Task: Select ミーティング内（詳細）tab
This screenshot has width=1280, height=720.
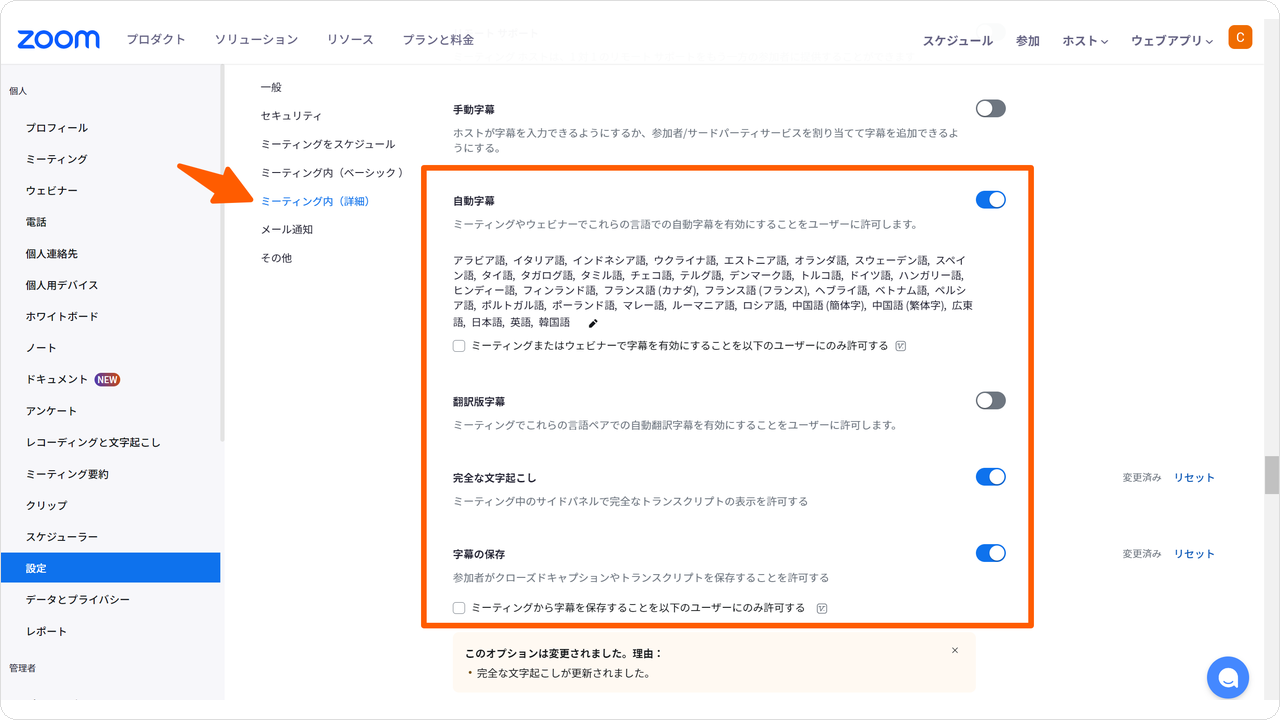Action: (x=315, y=201)
